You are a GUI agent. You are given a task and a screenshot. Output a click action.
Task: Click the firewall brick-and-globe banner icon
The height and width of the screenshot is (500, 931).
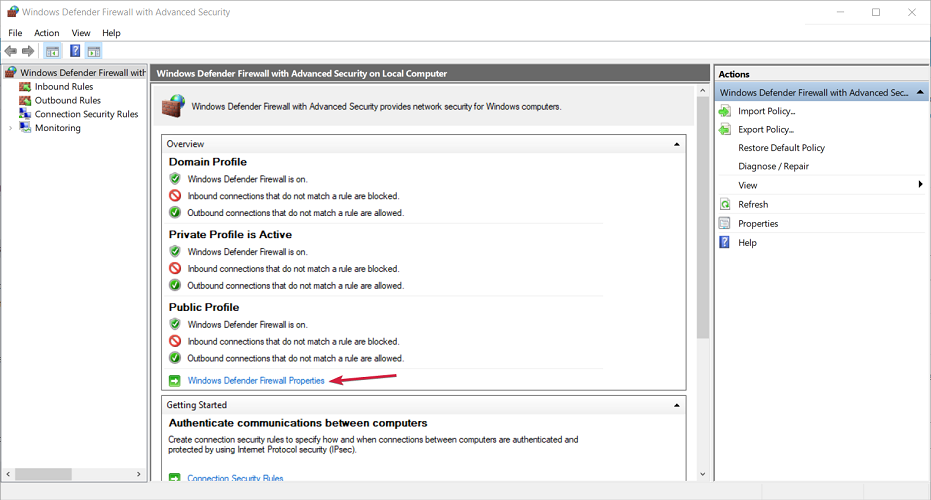click(x=173, y=106)
